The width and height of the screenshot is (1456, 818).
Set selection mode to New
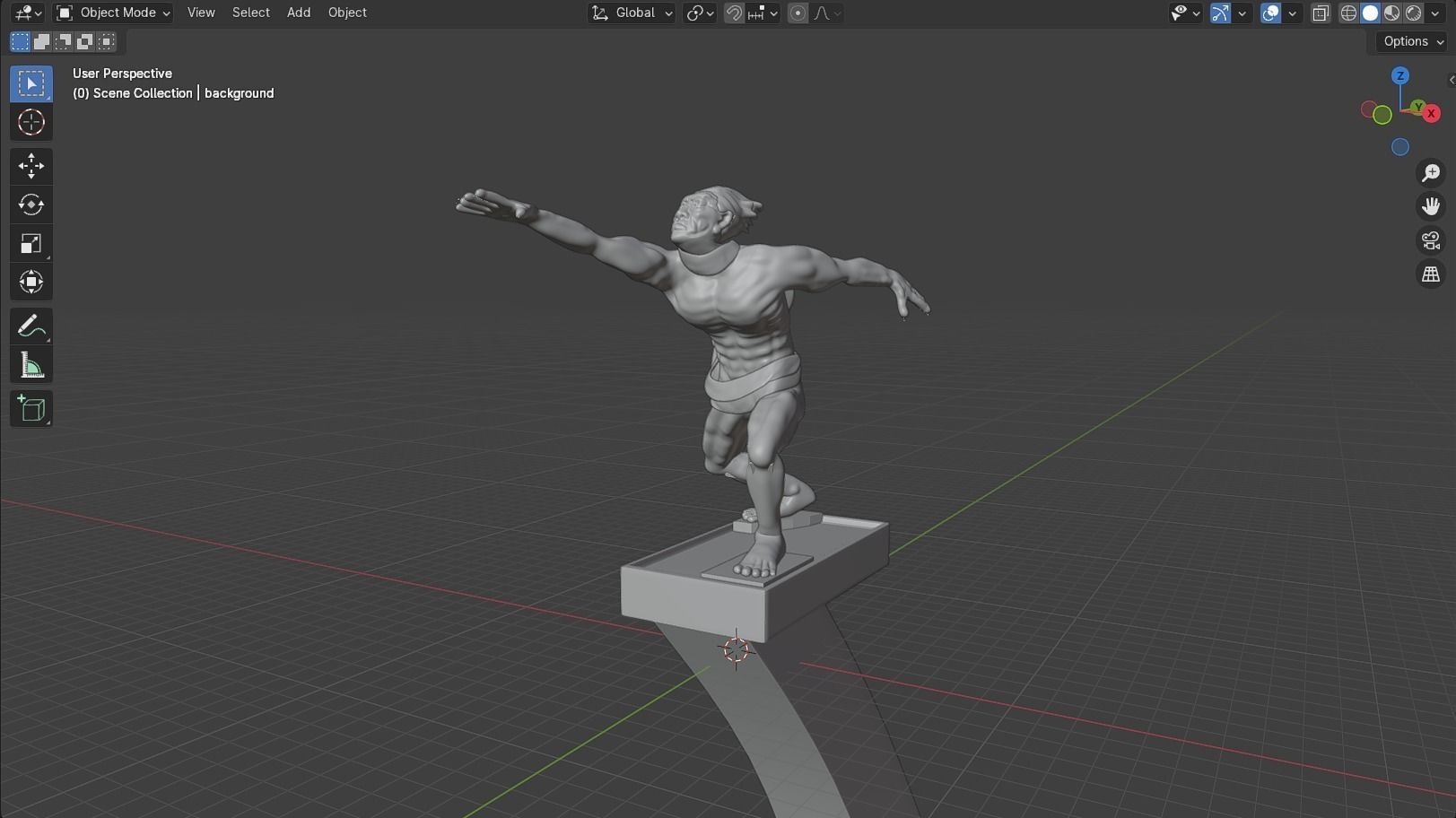tap(20, 41)
